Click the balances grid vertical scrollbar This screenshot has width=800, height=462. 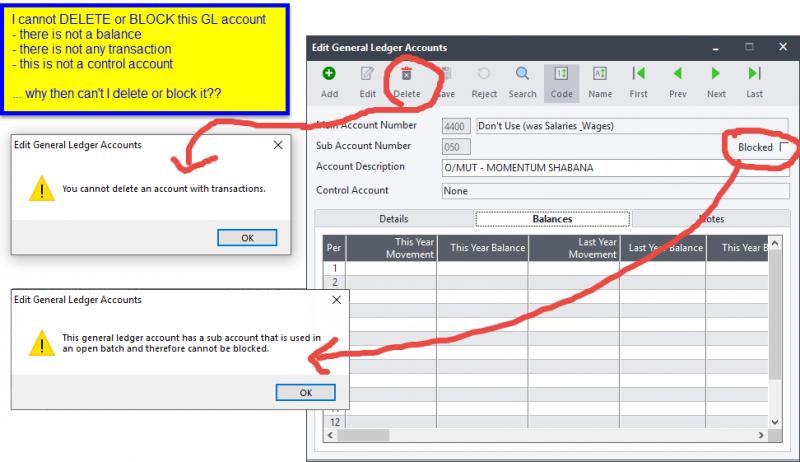click(x=775, y=330)
